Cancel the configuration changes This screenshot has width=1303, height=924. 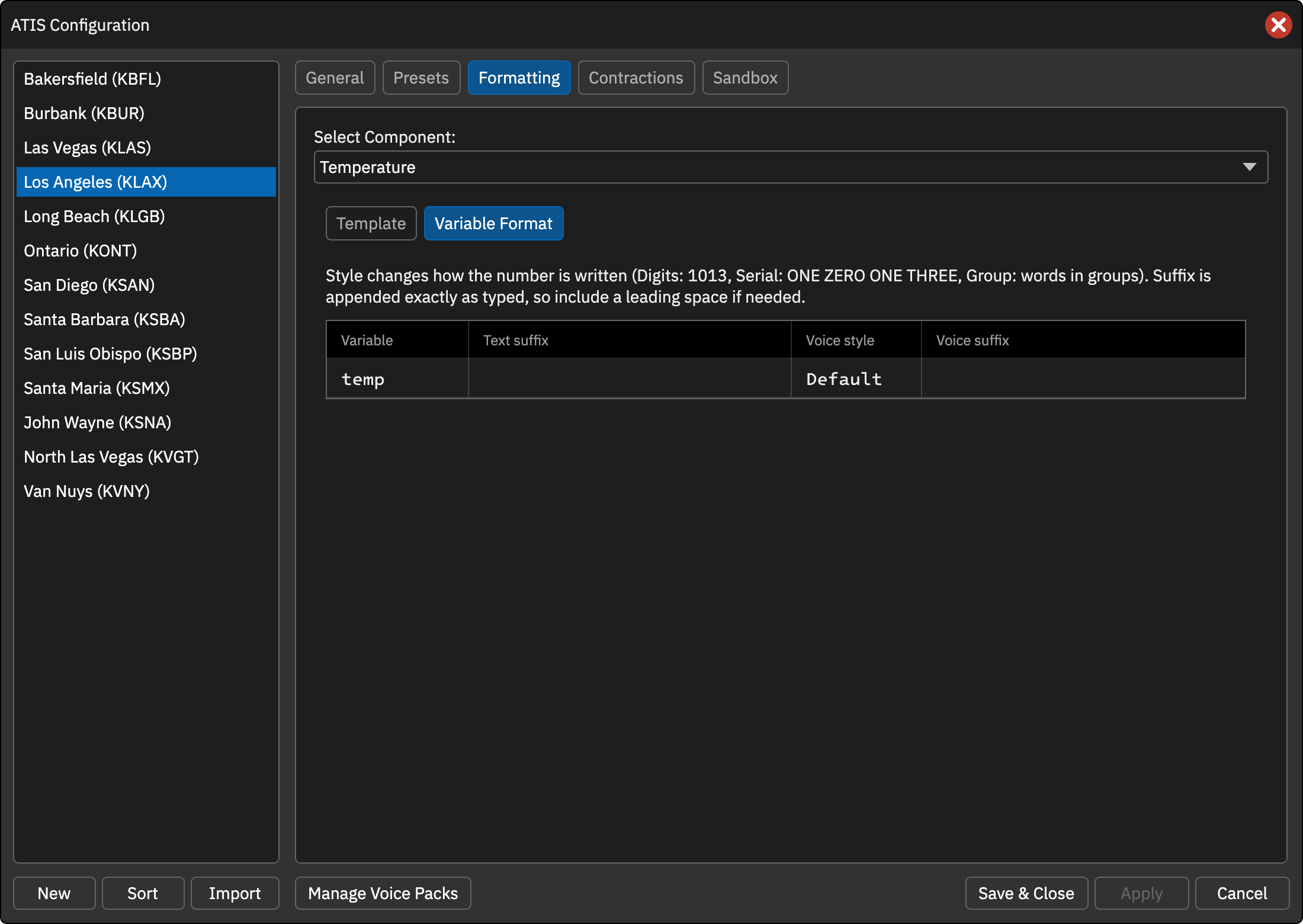point(1242,893)
